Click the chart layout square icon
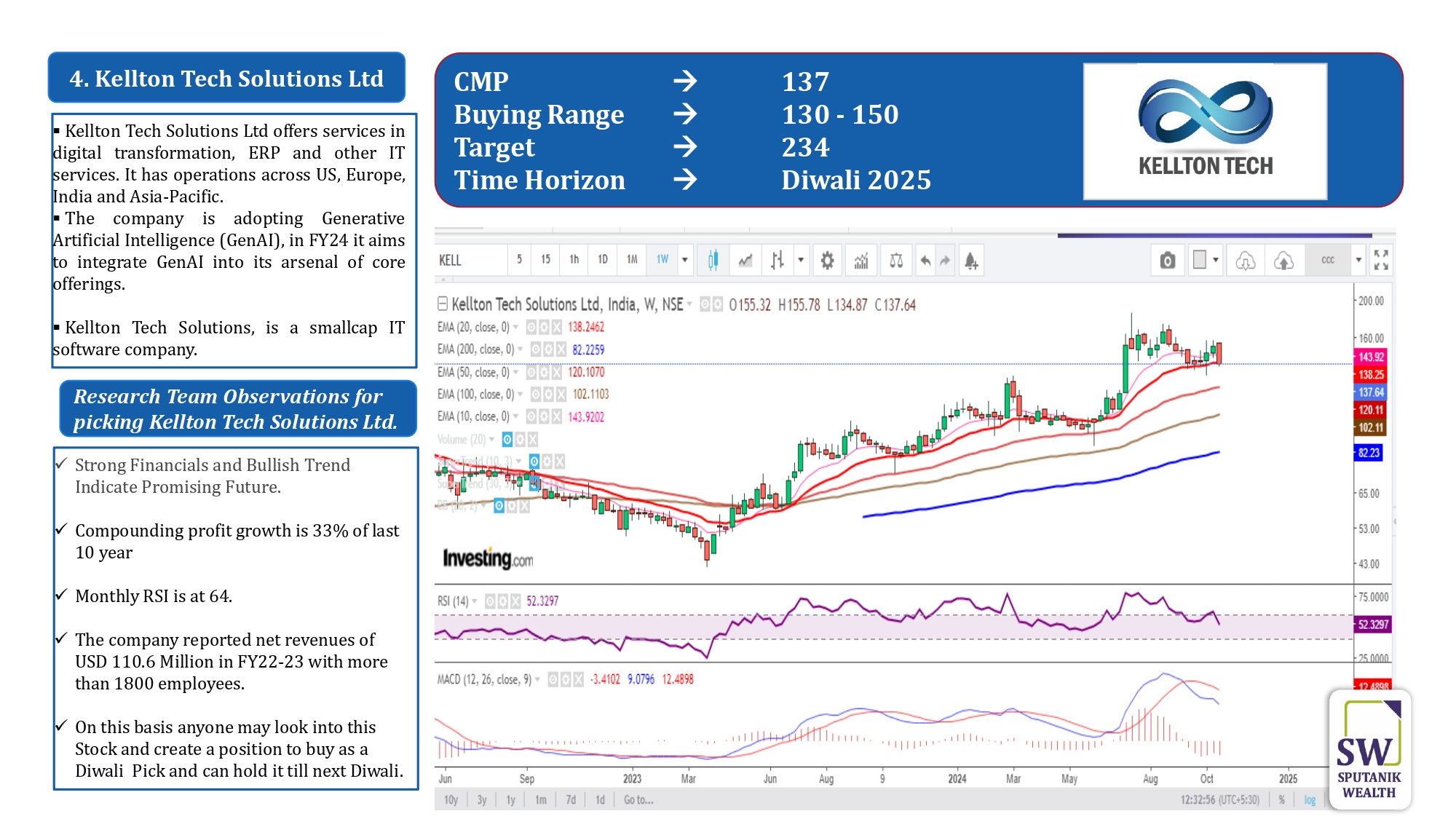1456x819 pixels. click(1200, 259)
